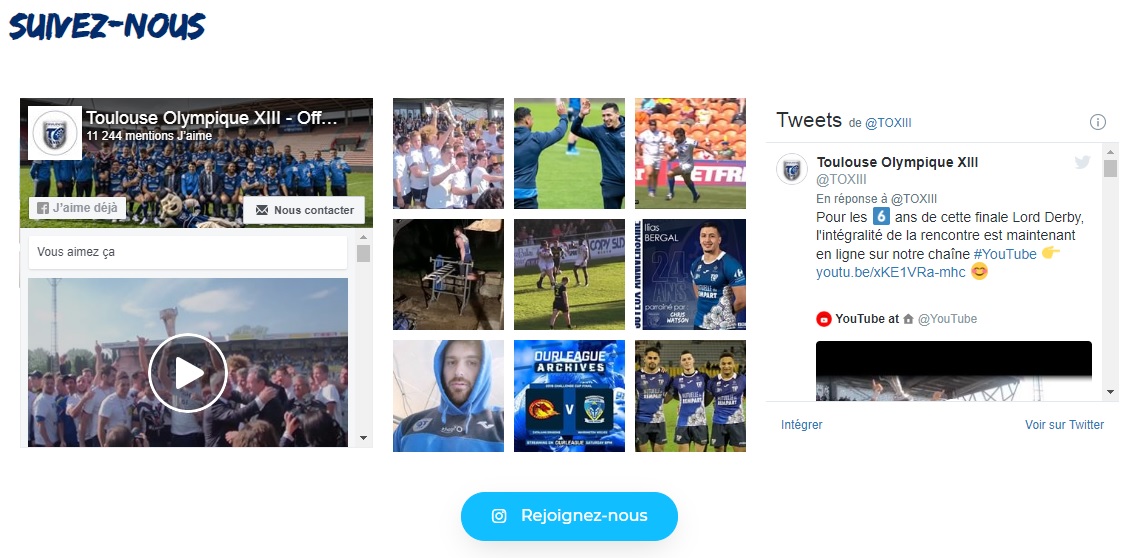Click the Twitter bird icon in tweet
Screen dimensions: 1139x558
[x=1082, y=163]
